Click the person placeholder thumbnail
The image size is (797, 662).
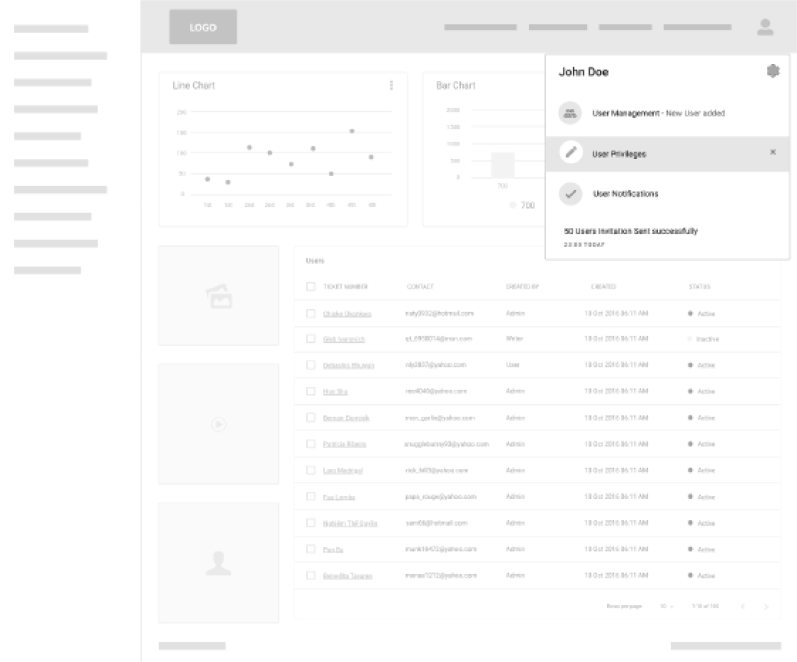(x=218, y=563)
